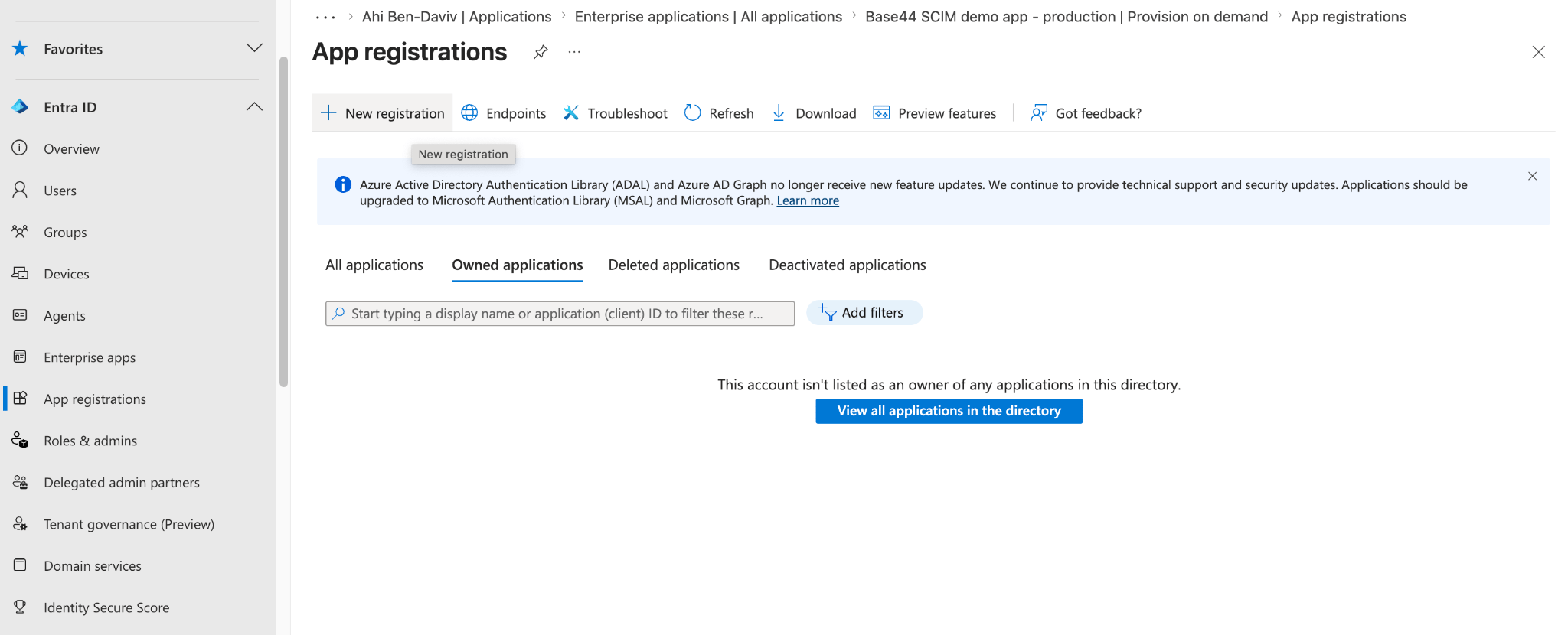Click the Troubleshoot tools icon

click(x=571, y=113)
